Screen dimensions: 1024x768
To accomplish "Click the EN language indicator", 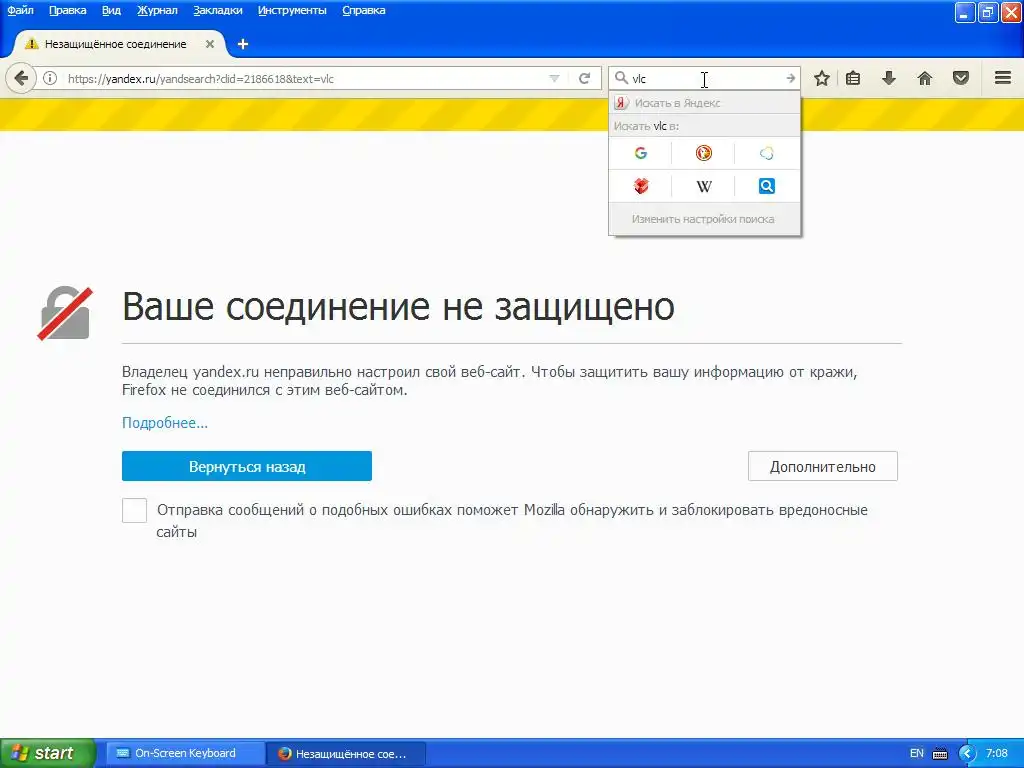I will click(x=917, y=754).
